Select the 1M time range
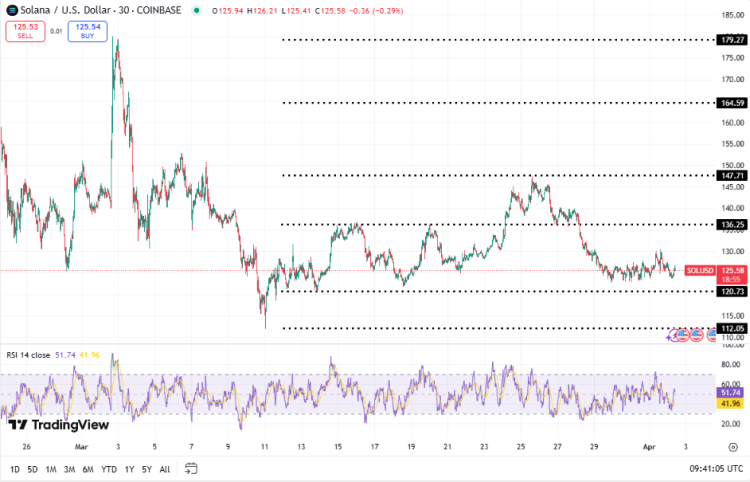 coord(50,468)
